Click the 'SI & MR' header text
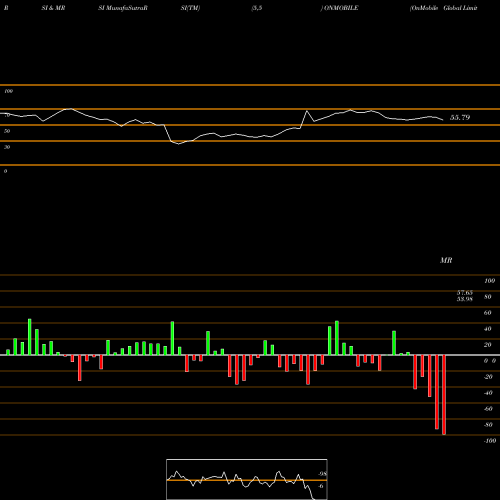Viewport: 500px width, 500px height. [53, 8]
